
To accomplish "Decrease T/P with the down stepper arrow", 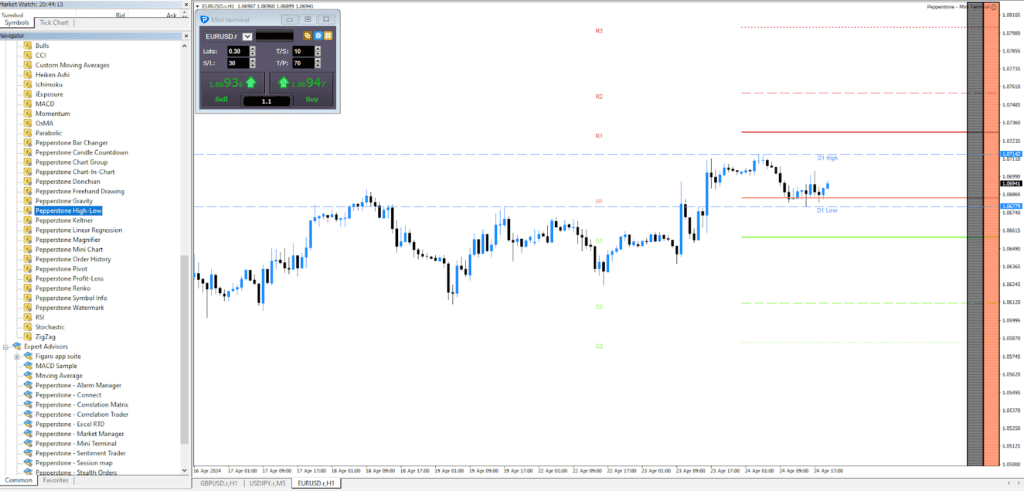I will [x=318, y=65].
